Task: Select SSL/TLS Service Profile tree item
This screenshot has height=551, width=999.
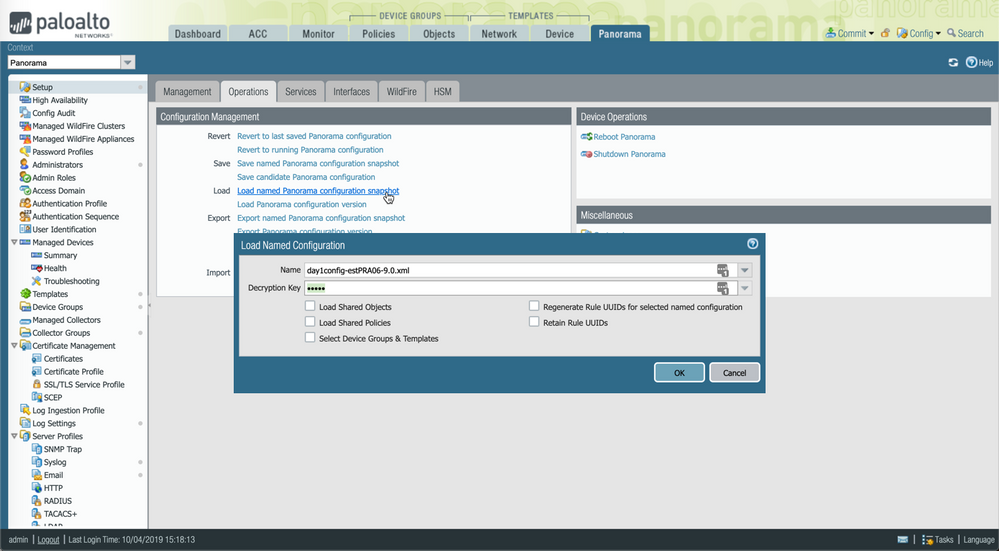Action: pos(84,384)
